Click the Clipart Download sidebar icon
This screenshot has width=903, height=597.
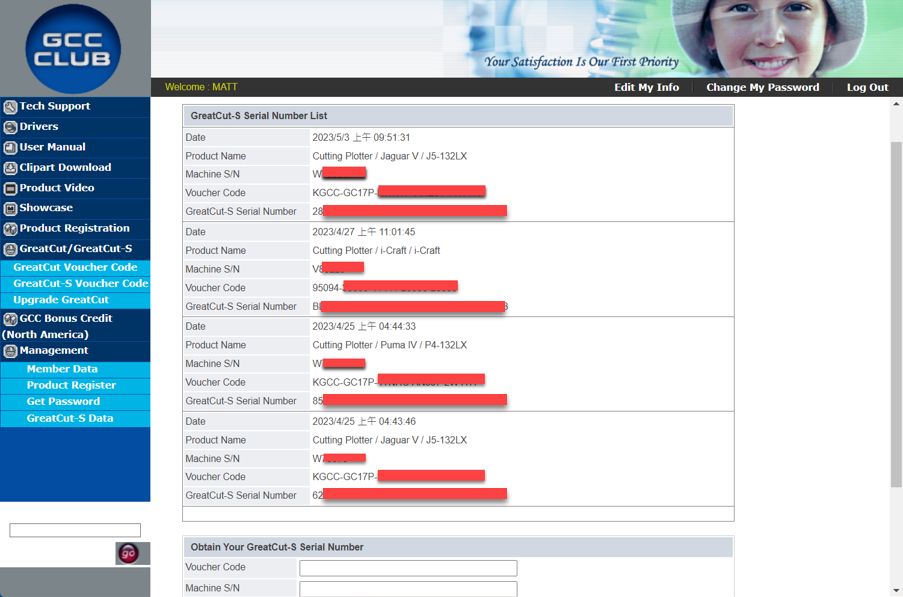(x=10, y=168)
